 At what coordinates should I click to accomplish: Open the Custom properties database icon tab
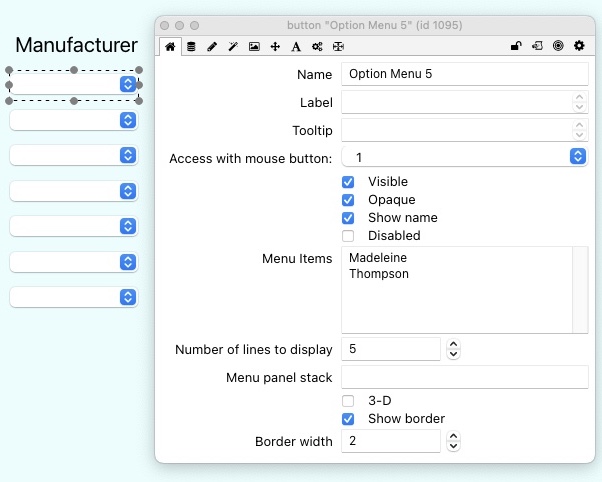click(191, 46)
